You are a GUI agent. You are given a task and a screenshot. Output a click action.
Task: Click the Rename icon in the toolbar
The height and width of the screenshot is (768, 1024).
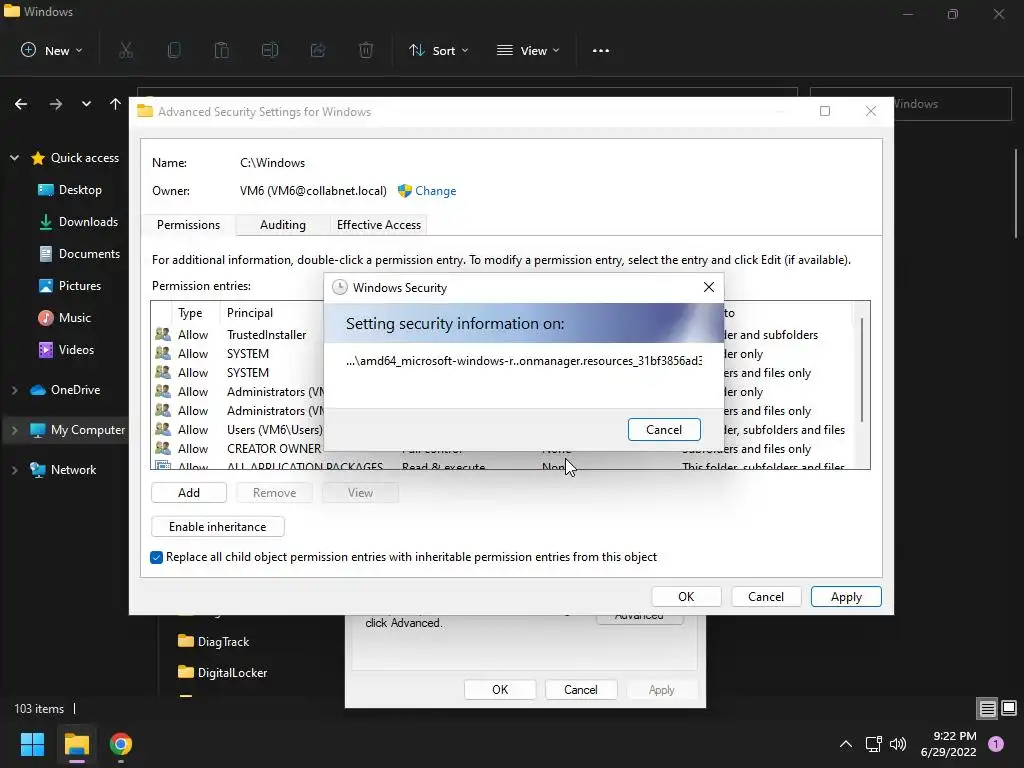pos(270,50)
